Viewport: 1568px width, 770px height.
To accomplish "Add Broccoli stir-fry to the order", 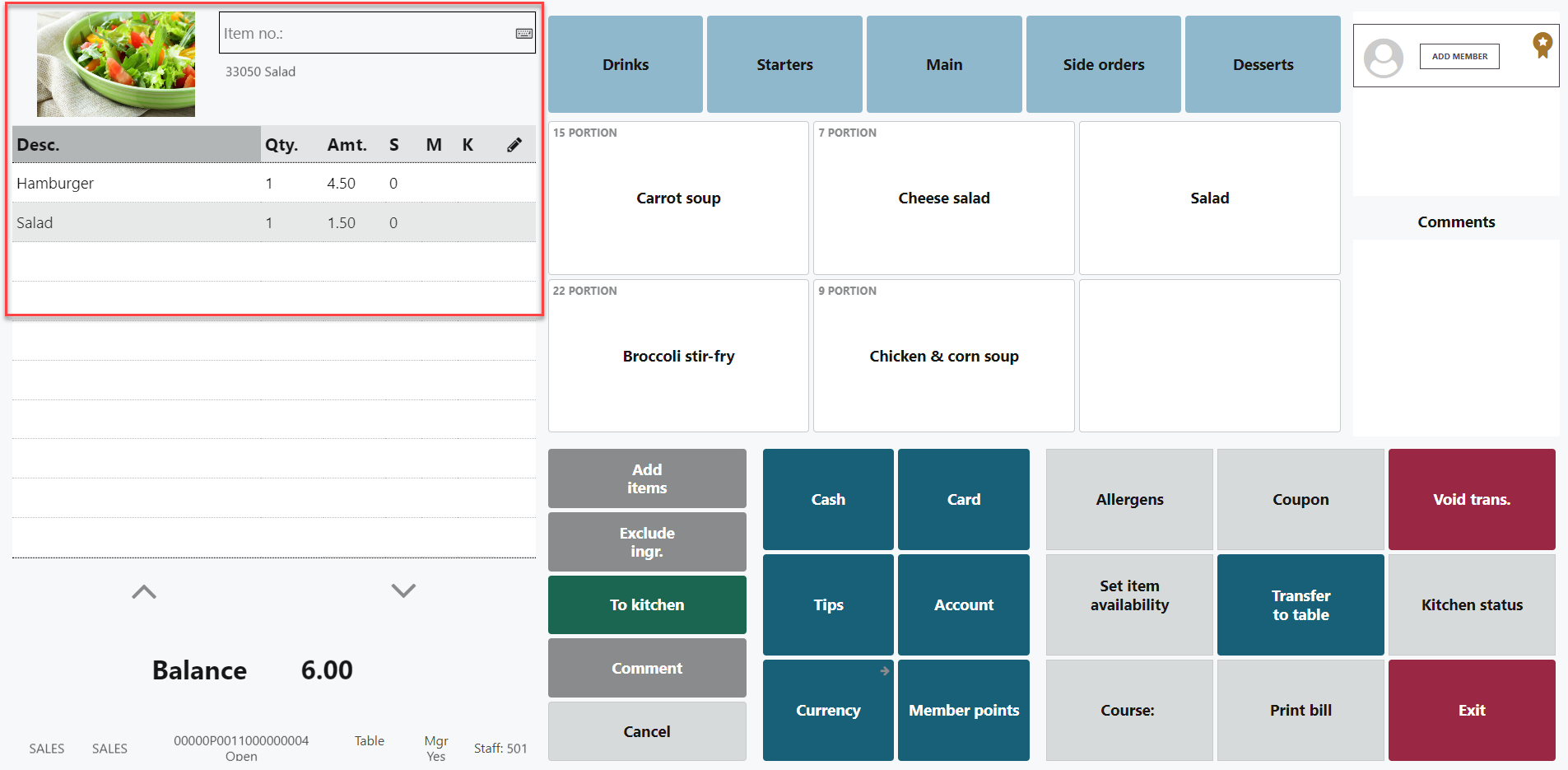I will [x=678, y=356].
